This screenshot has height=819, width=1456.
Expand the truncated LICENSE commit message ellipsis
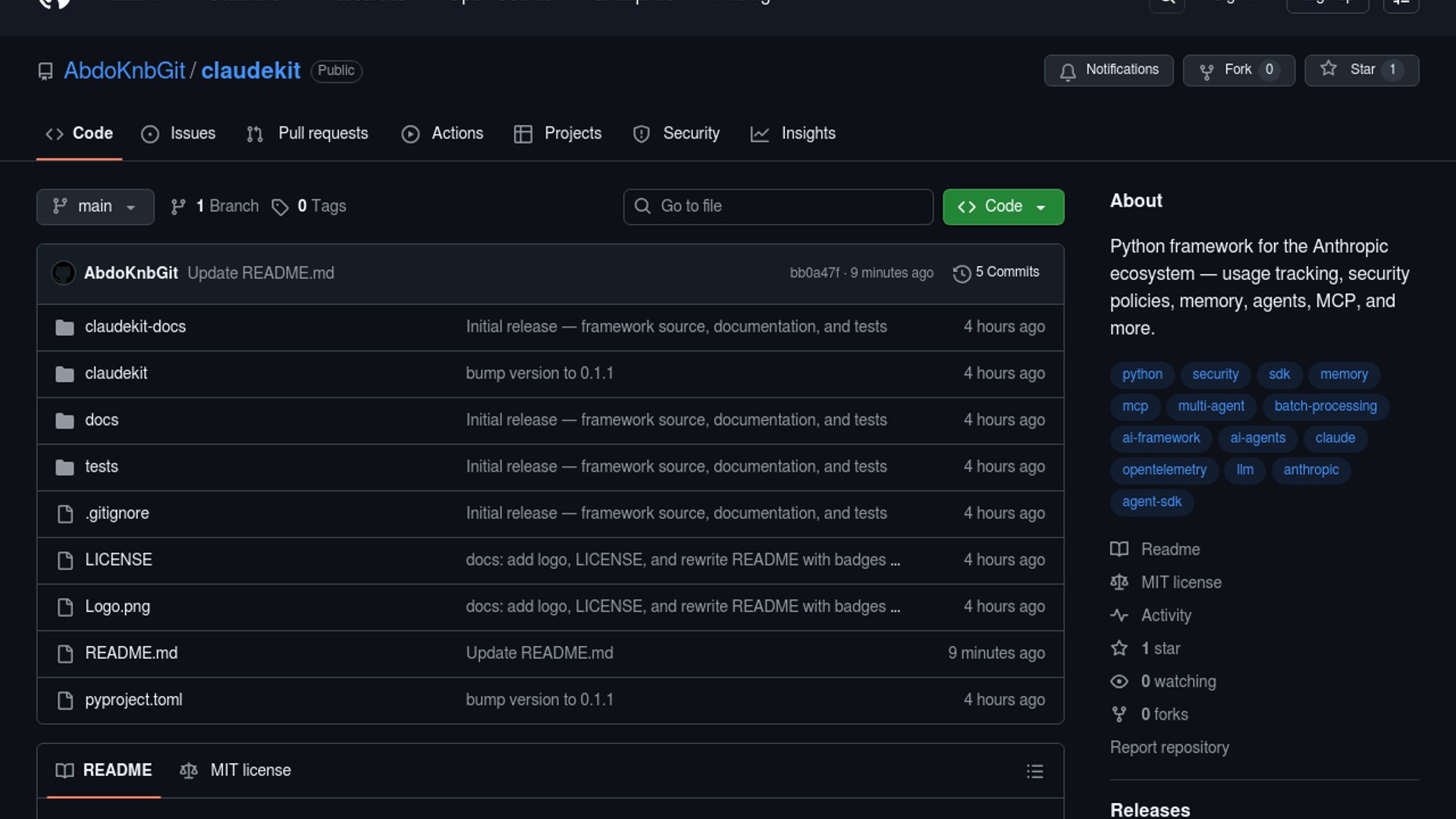tap(896, 560)
